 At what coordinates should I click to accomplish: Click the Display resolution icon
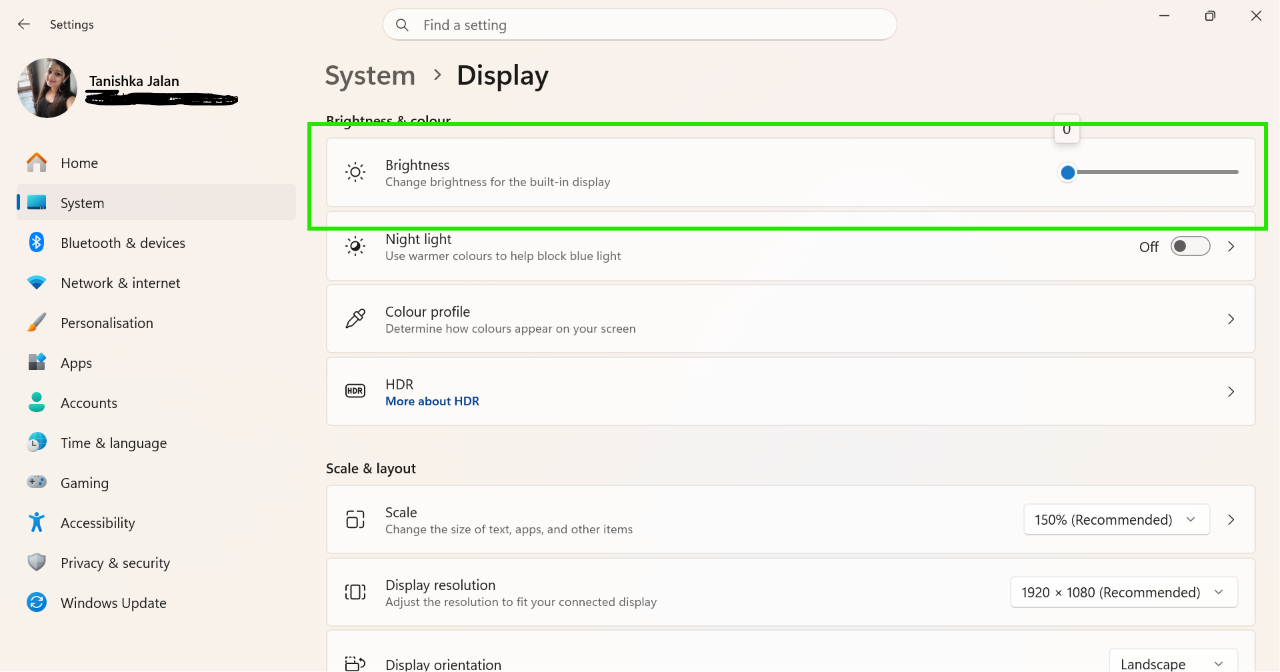(x=355, y=592)
